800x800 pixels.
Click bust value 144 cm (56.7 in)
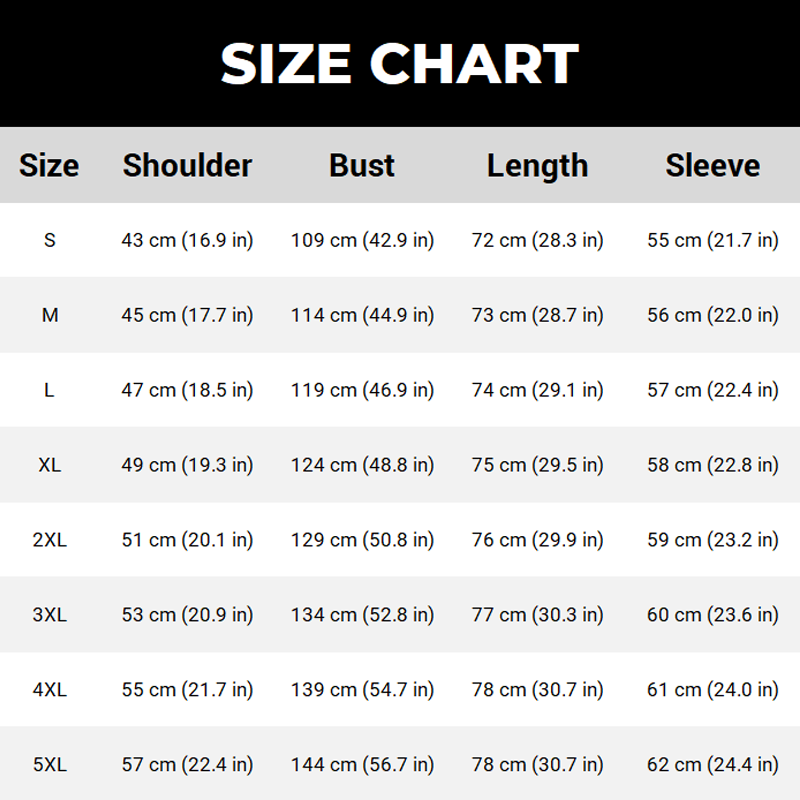coord(362,765)
